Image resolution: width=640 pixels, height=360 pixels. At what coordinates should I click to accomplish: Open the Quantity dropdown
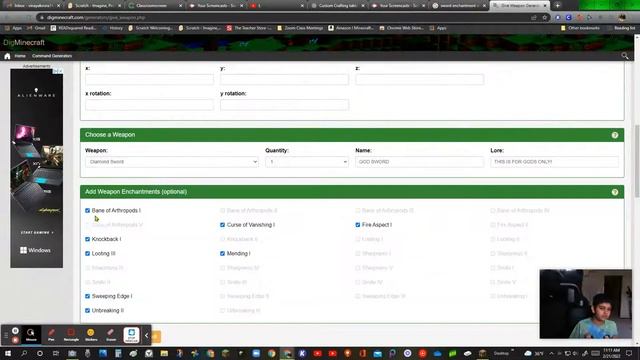coord(307,162)
